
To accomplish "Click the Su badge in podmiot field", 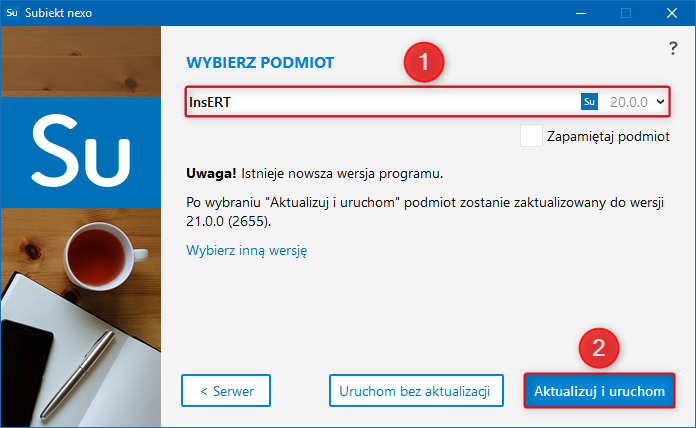I will point(589,102).
